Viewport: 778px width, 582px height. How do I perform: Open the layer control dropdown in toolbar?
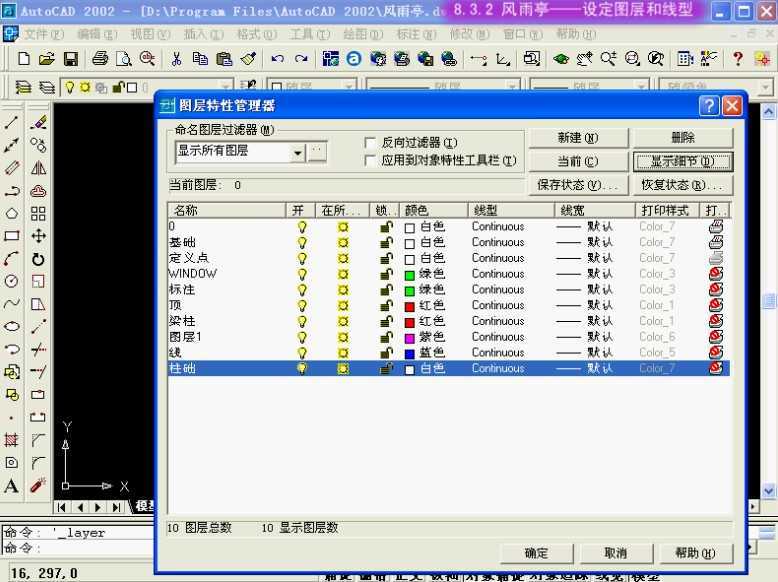226,88
